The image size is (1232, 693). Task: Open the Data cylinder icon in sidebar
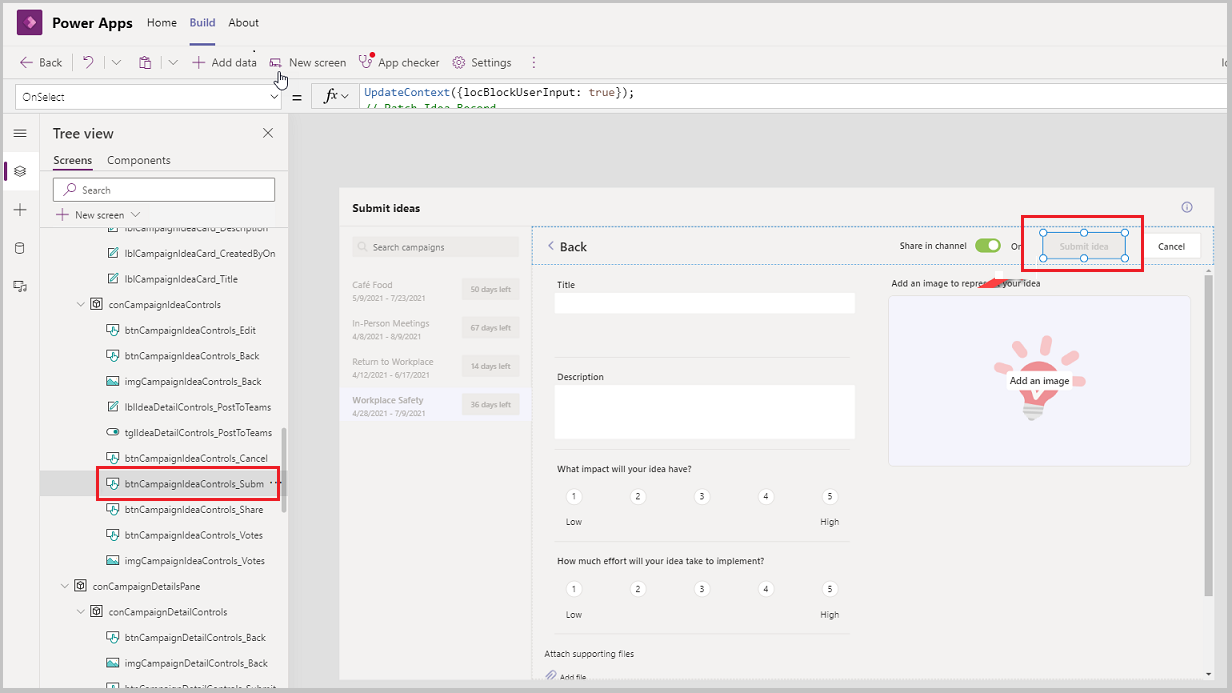pyautogui.click(x=20, y=248)
